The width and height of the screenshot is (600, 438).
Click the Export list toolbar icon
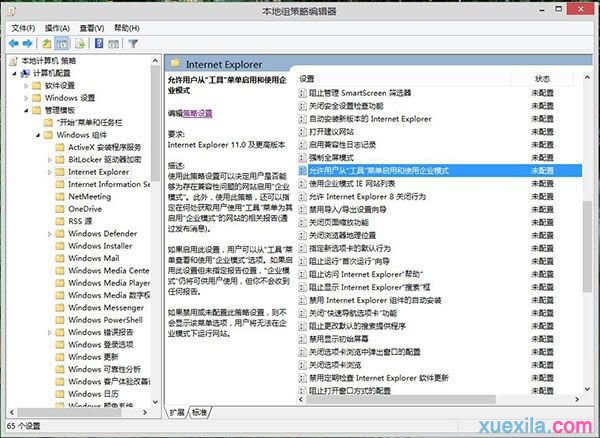pyautogui.click(x=80, y=44)
